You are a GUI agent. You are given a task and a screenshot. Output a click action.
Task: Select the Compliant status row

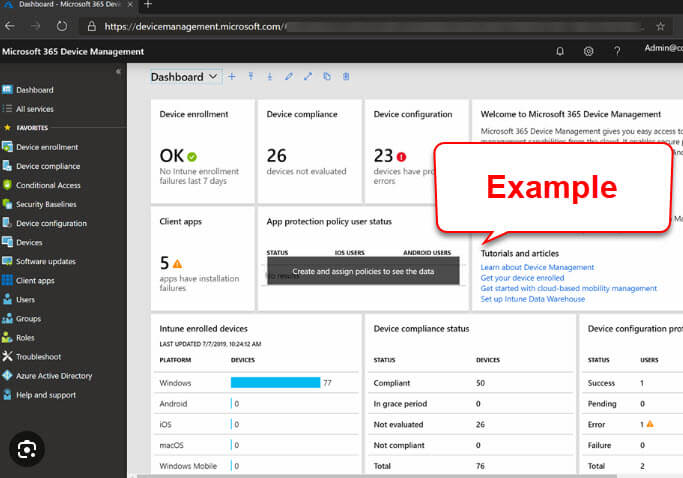[470, 383]
